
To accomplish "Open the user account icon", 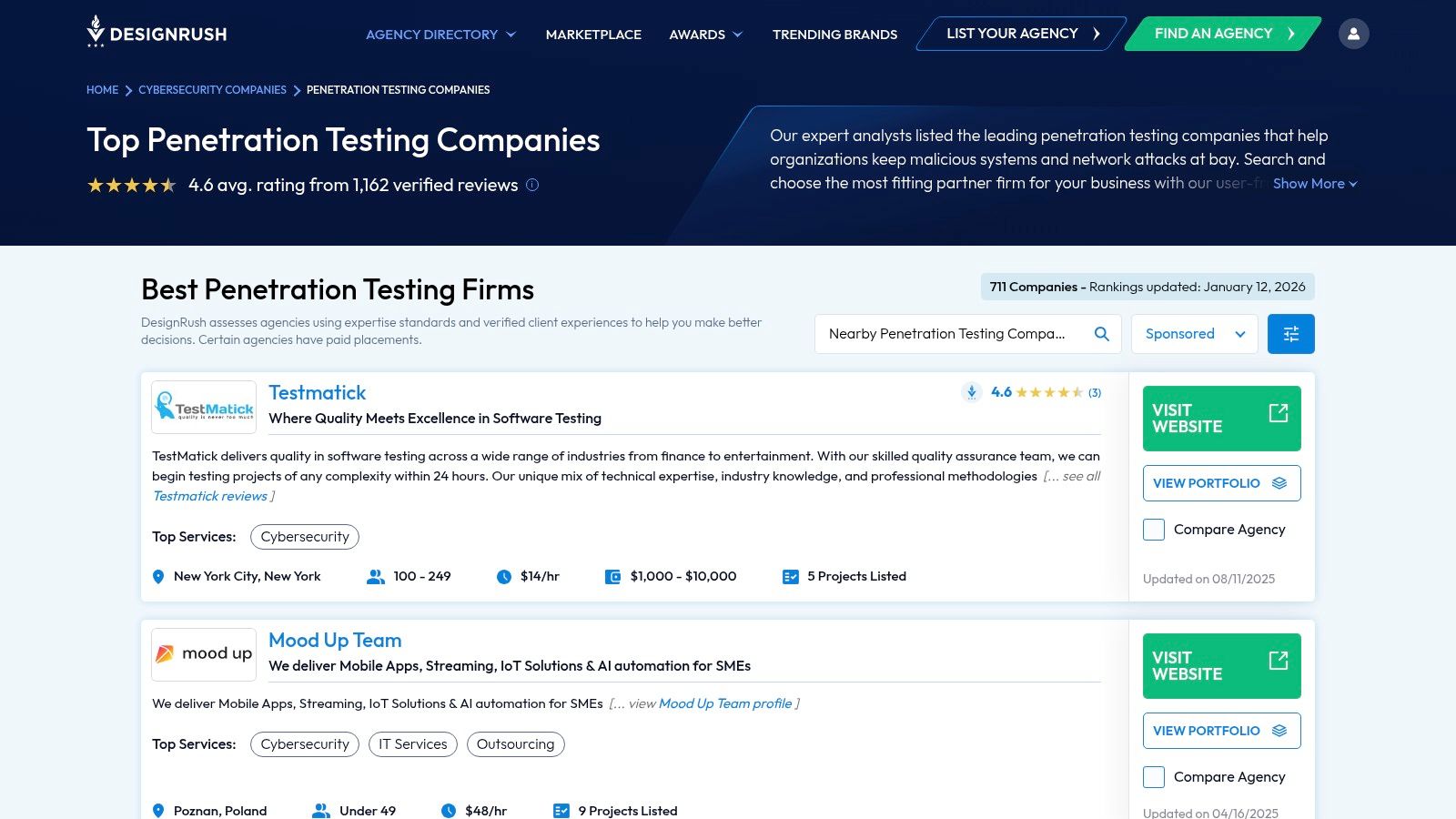I will [x=1354, y=33].
